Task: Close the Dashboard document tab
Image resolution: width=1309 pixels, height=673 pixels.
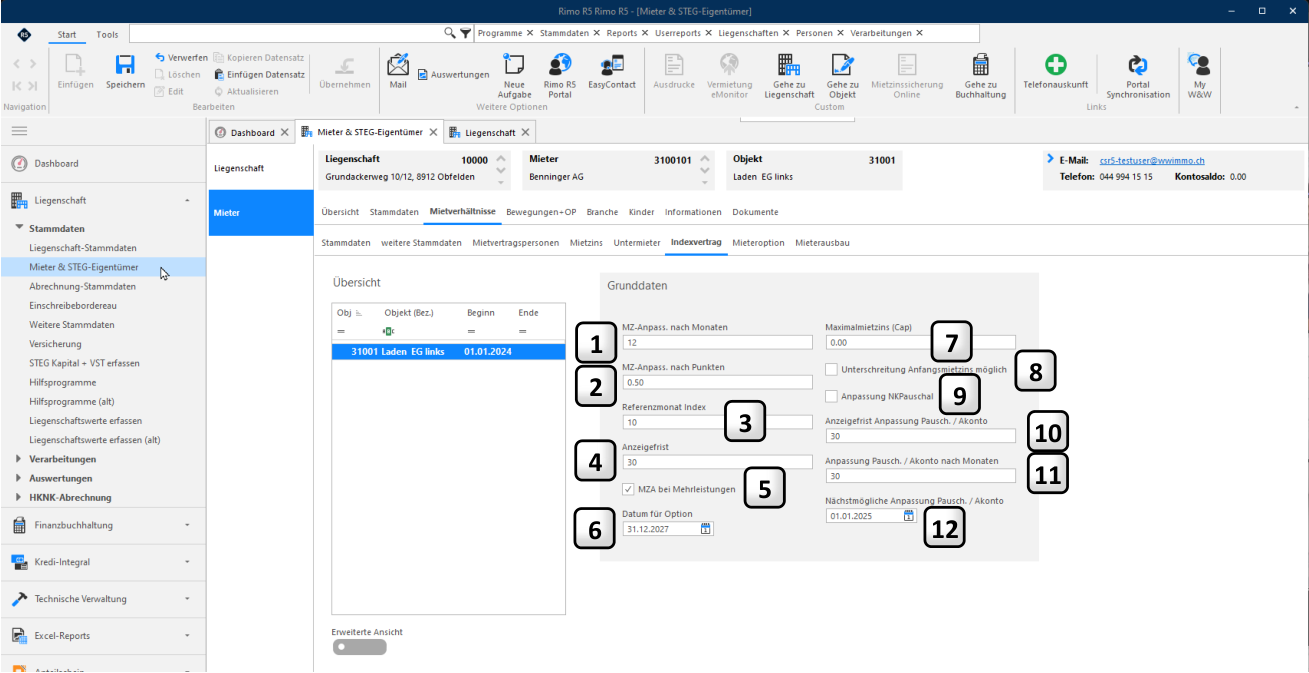Action: pyautogui.click(x=284, y=132)
